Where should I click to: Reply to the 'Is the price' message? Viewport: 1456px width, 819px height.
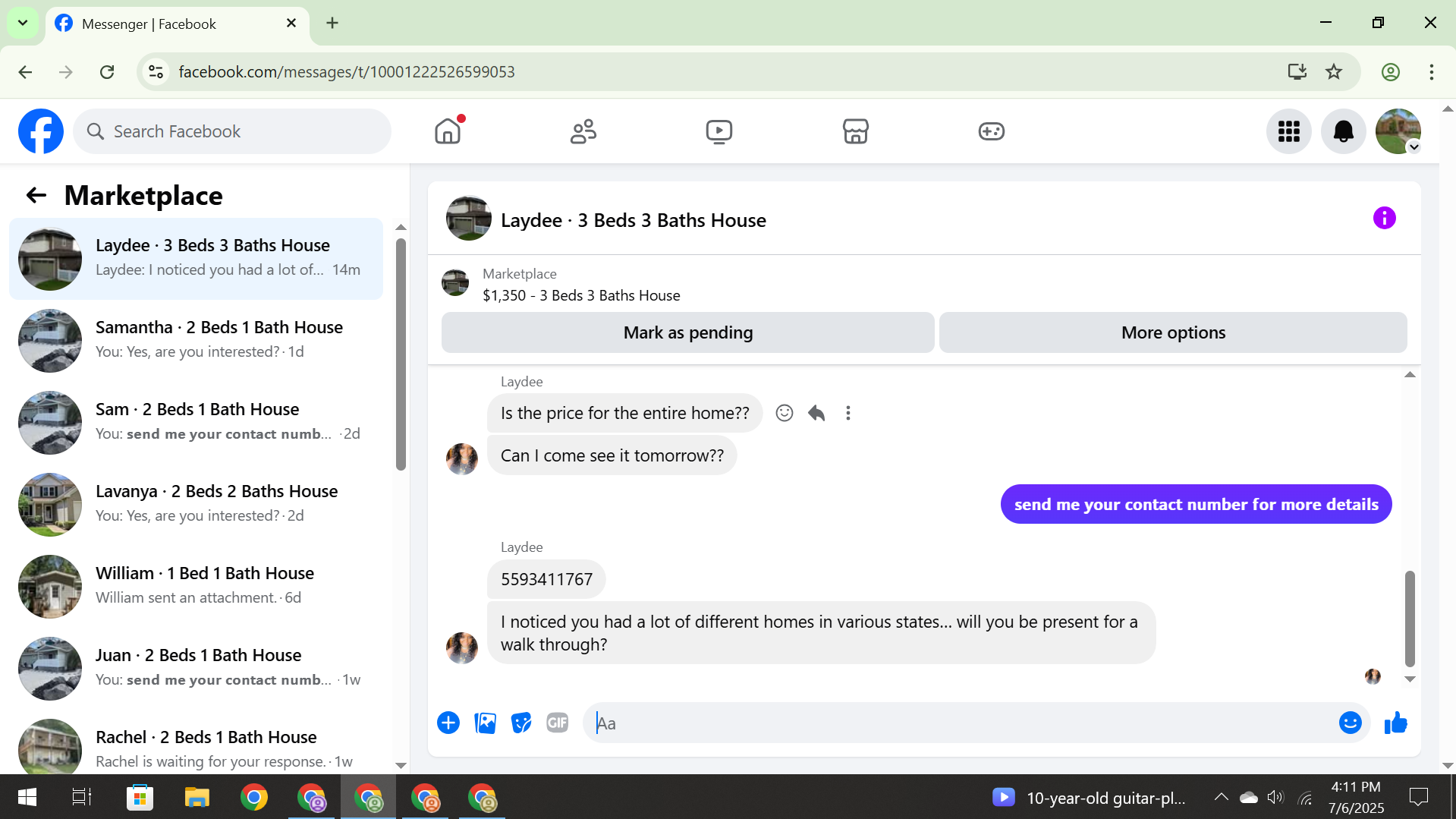(816, 413)
